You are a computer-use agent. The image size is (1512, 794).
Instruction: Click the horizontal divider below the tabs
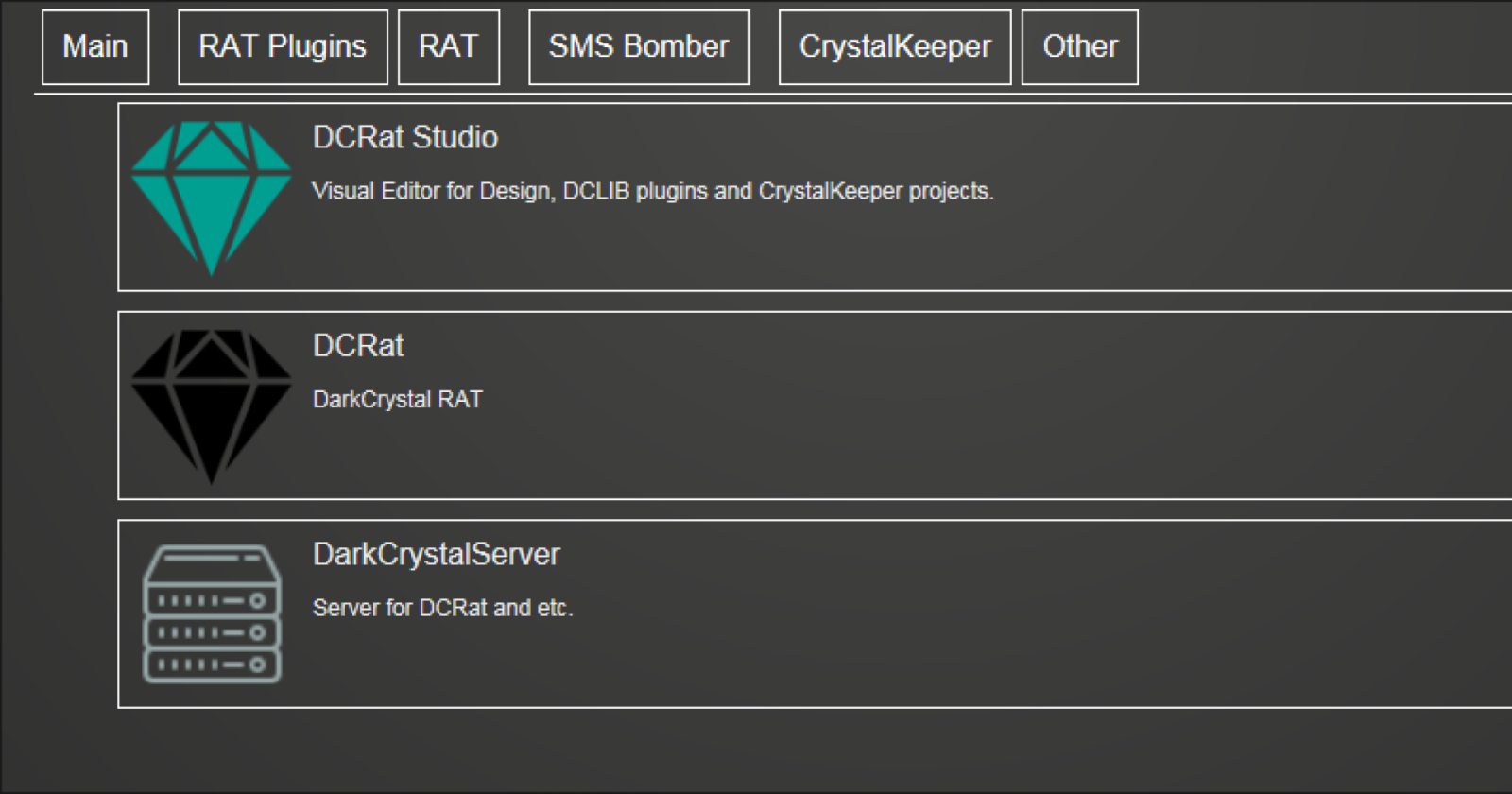[756, 94]
